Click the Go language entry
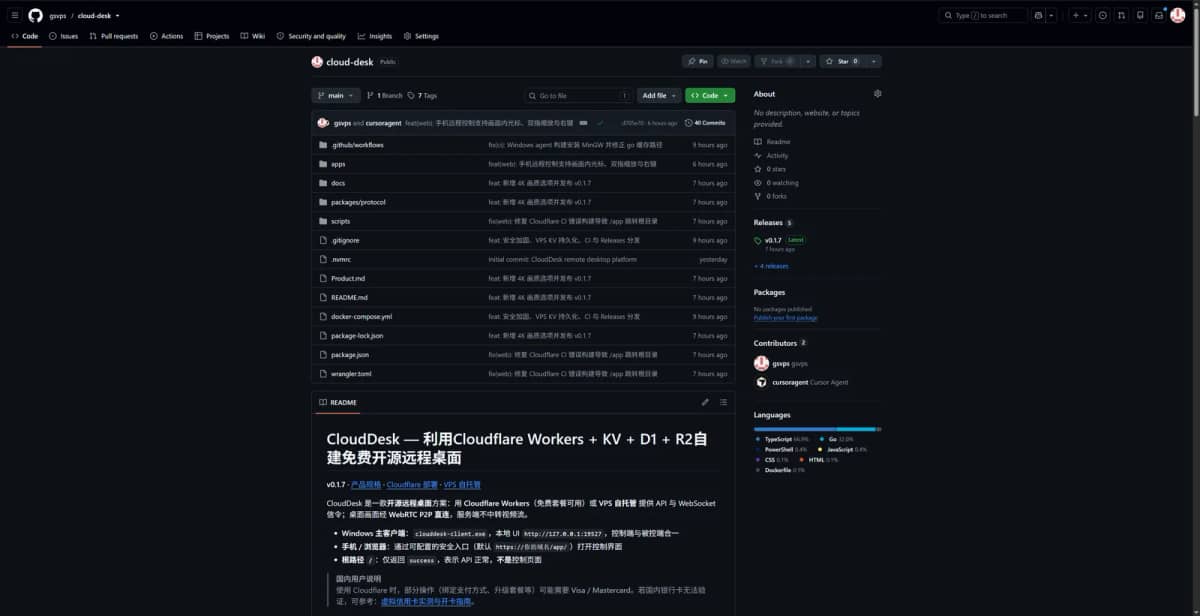The height and width of the screenshot is (616, 1200). click(x=836, y=439)
